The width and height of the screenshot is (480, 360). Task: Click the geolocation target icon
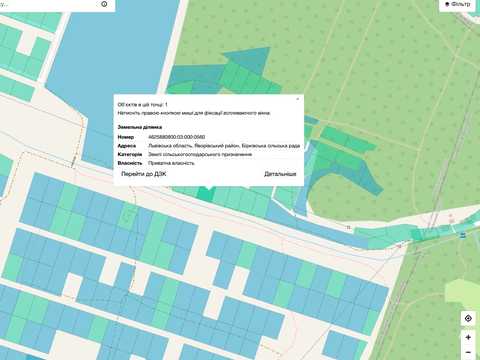coord(468,318)
